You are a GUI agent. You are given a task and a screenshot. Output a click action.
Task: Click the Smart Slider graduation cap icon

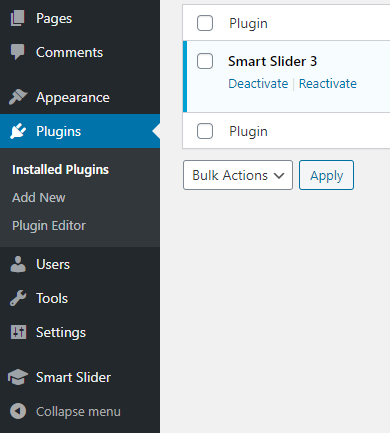[x=18, y=377]
